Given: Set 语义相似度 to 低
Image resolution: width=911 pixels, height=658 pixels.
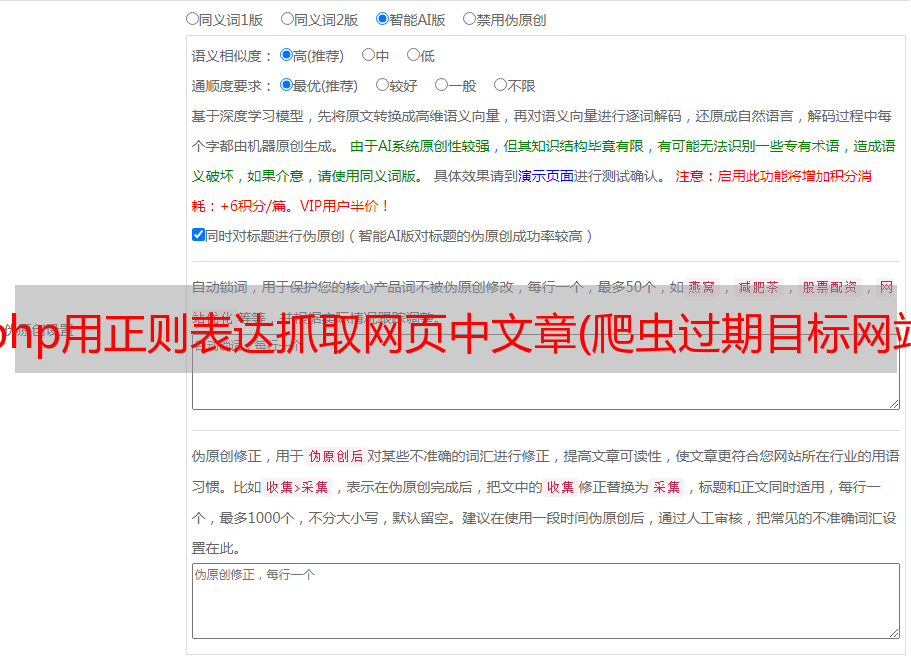Looking at the screenshot, I should click(413, 55).
